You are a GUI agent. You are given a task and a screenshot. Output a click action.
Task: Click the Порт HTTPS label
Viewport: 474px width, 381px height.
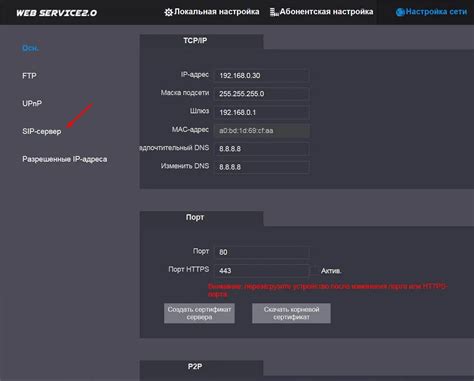tap(189, 269)
